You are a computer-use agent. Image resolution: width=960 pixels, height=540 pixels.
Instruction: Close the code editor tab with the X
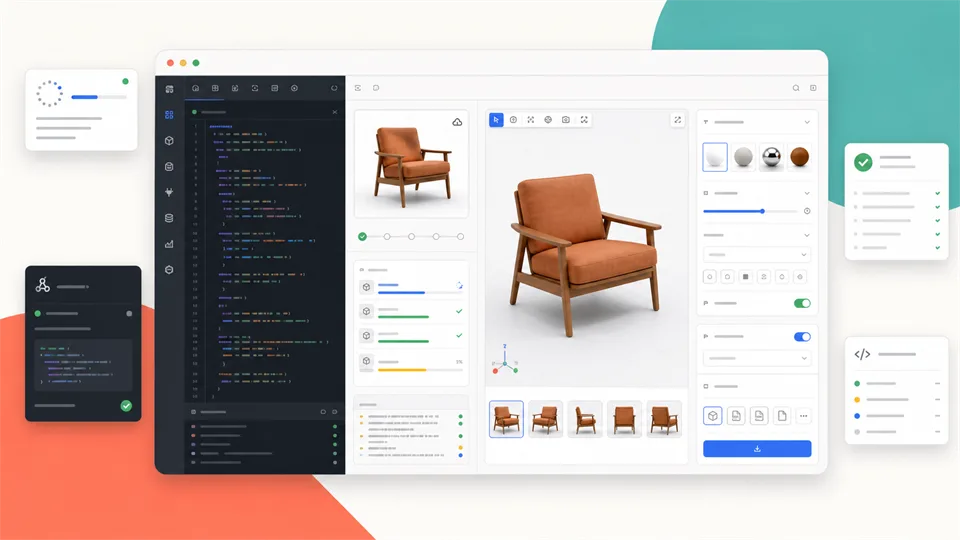pos(334,112)
